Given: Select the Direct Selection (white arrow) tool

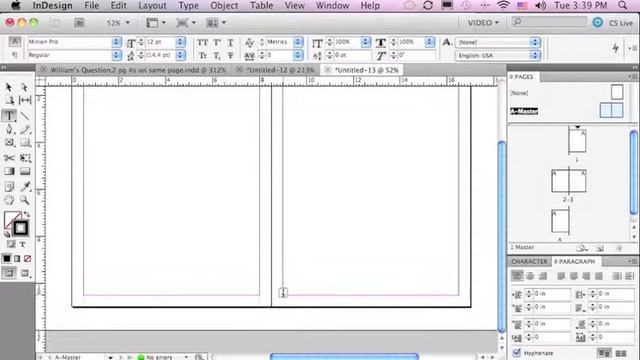Looking at the screenshot, I should (24, 87).
